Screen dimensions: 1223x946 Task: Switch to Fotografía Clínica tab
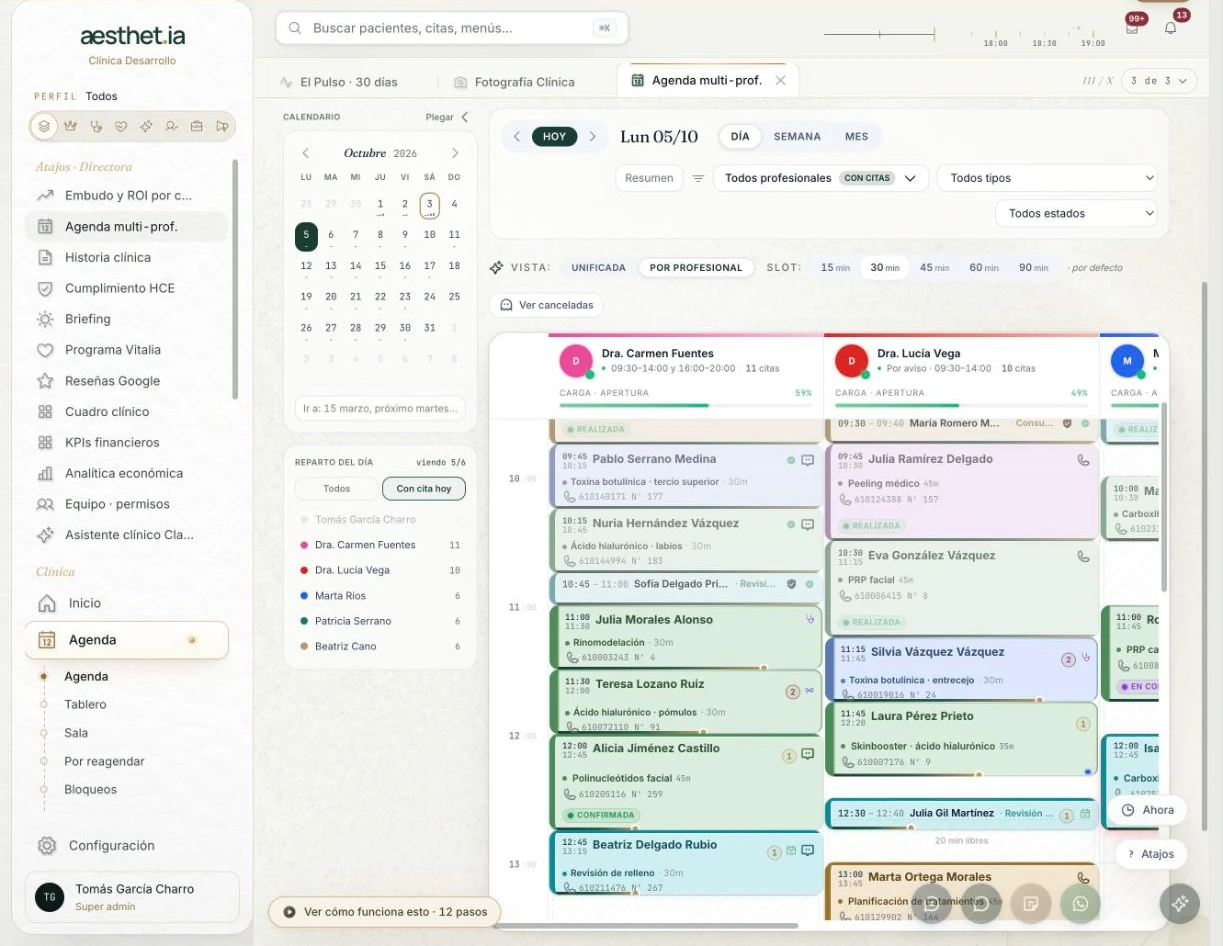point(514,82)
